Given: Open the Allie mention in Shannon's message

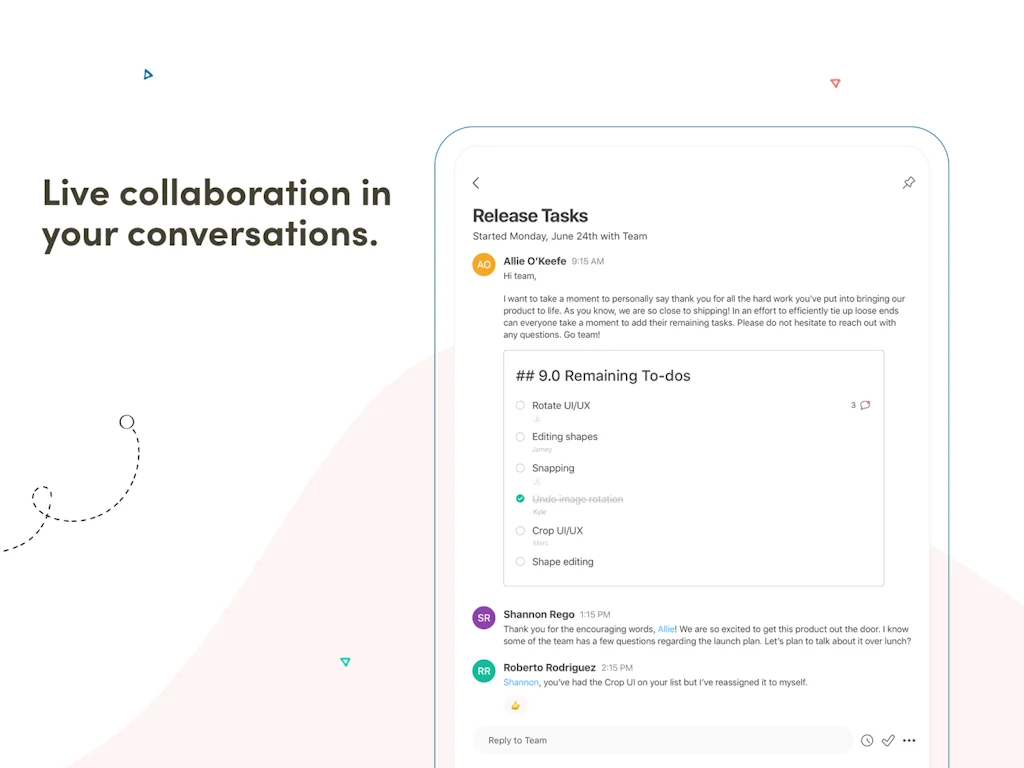Looking at the screenshot, I should pyautogui.click(x=666, y=628).
